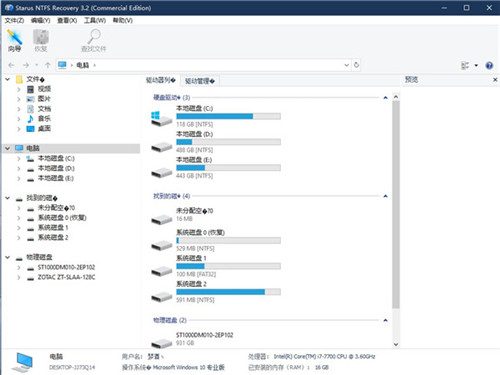
Task: Click the view options icon
Action: [465, 65]
